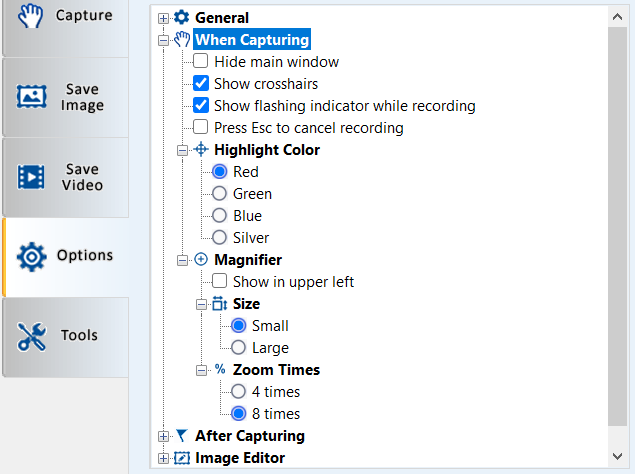
Task: Click the scrollbar down arrow
Action: tap(618, 456)
